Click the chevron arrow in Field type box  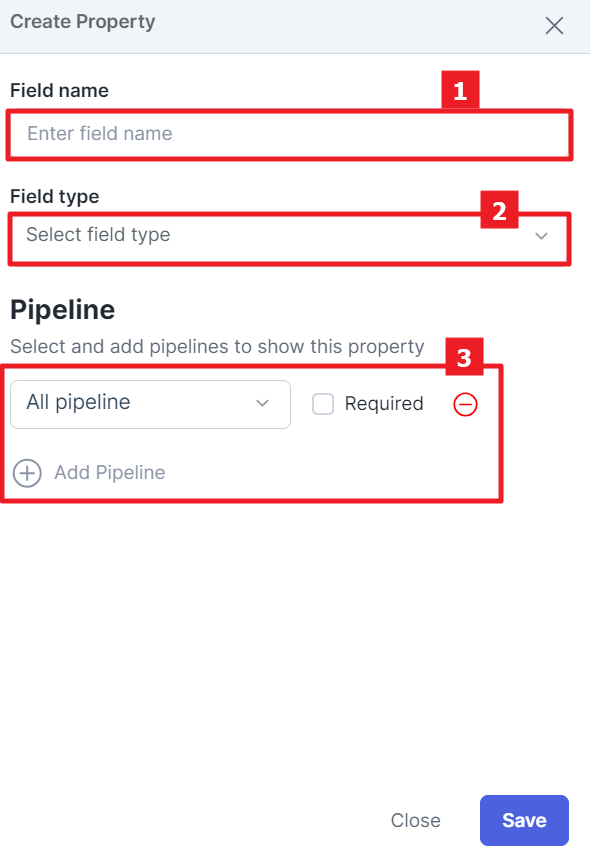click(x=541, y=236)
